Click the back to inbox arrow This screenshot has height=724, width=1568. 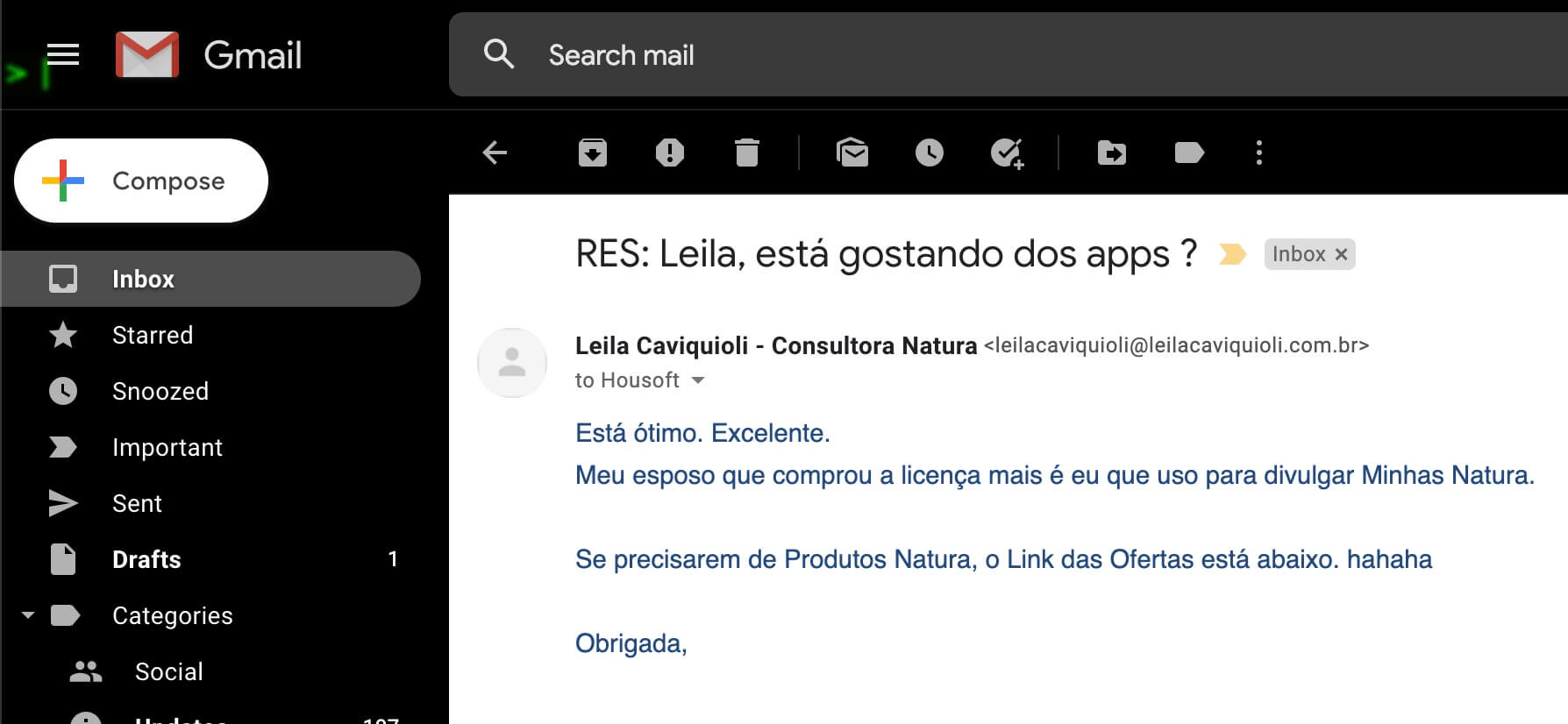point(495,153)
